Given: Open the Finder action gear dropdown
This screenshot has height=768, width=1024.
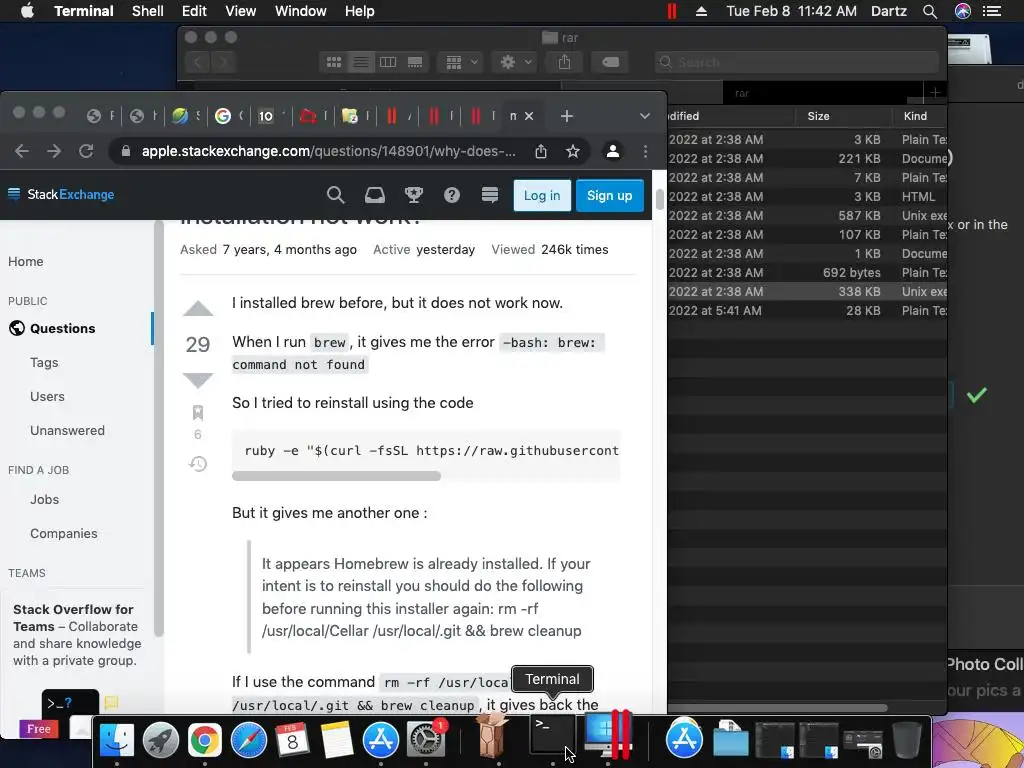Looking at the screenshot, I should [x=515, y=62].
